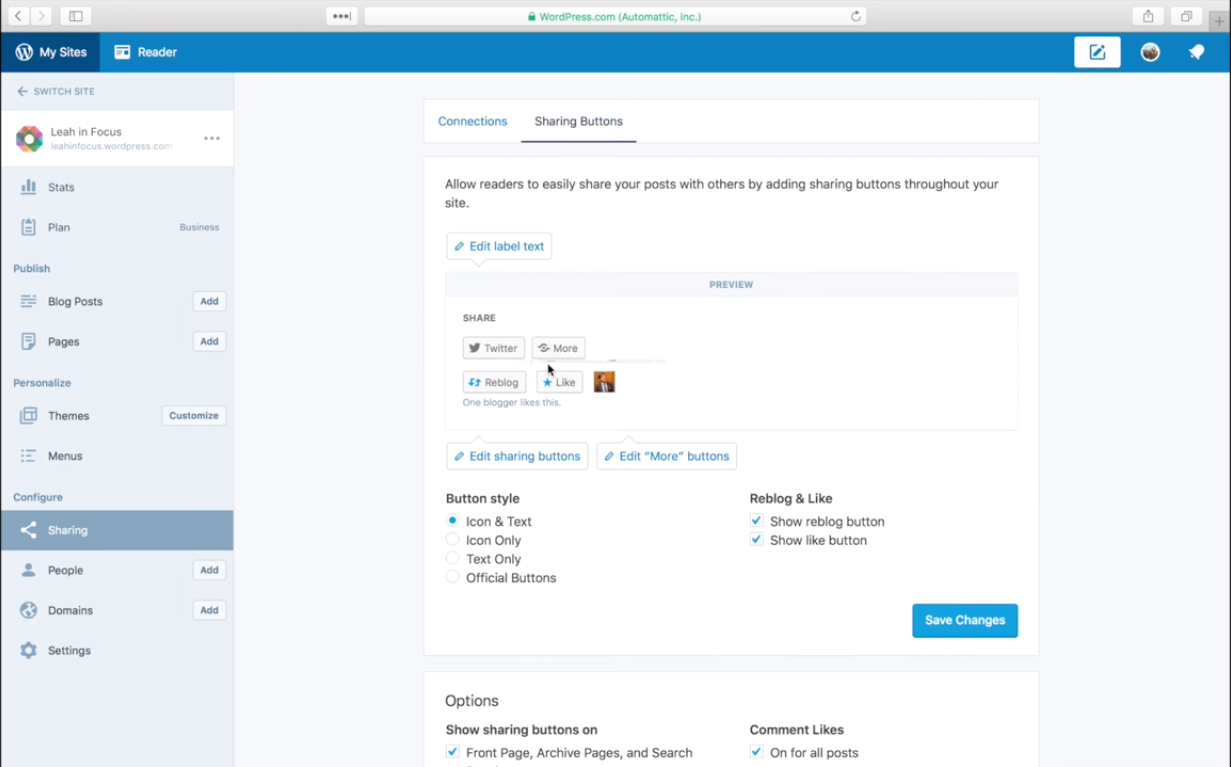Image resolution: width=1231 pixels, height=767 pixels.
Task: Click the Save Changes button
Action: point(964,620)
